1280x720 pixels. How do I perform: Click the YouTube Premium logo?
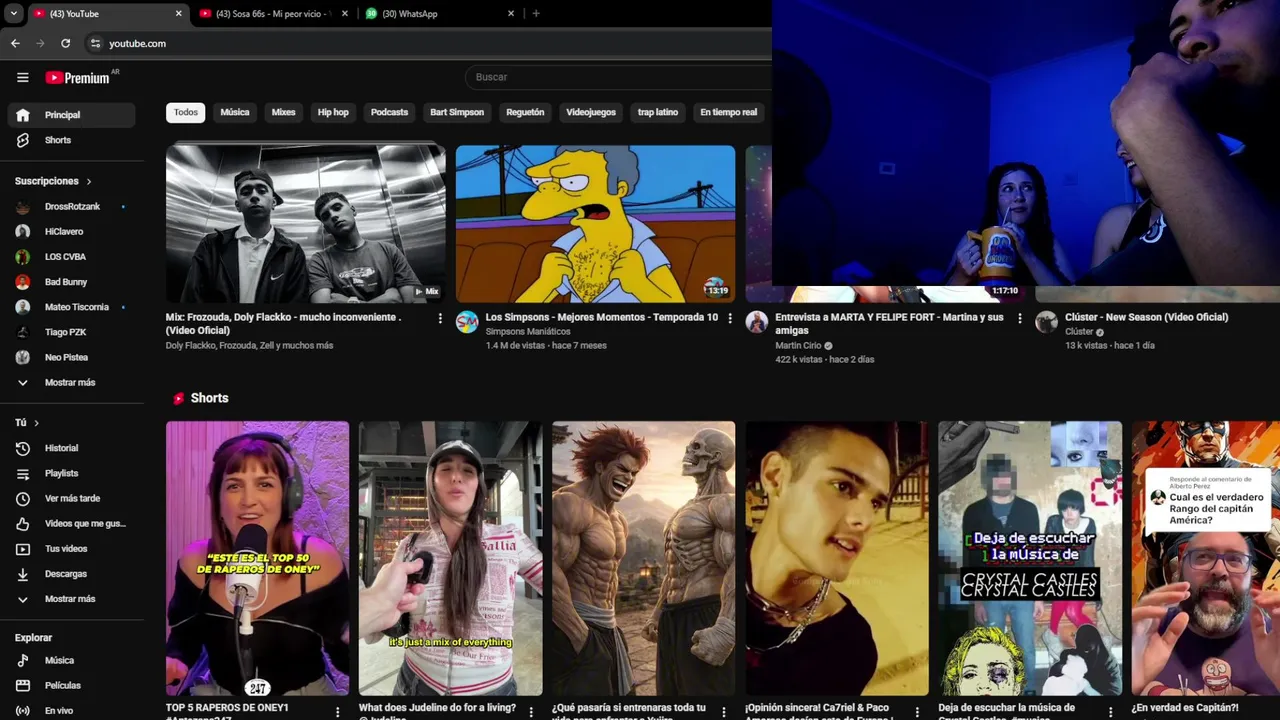click(x=79, y=77)
